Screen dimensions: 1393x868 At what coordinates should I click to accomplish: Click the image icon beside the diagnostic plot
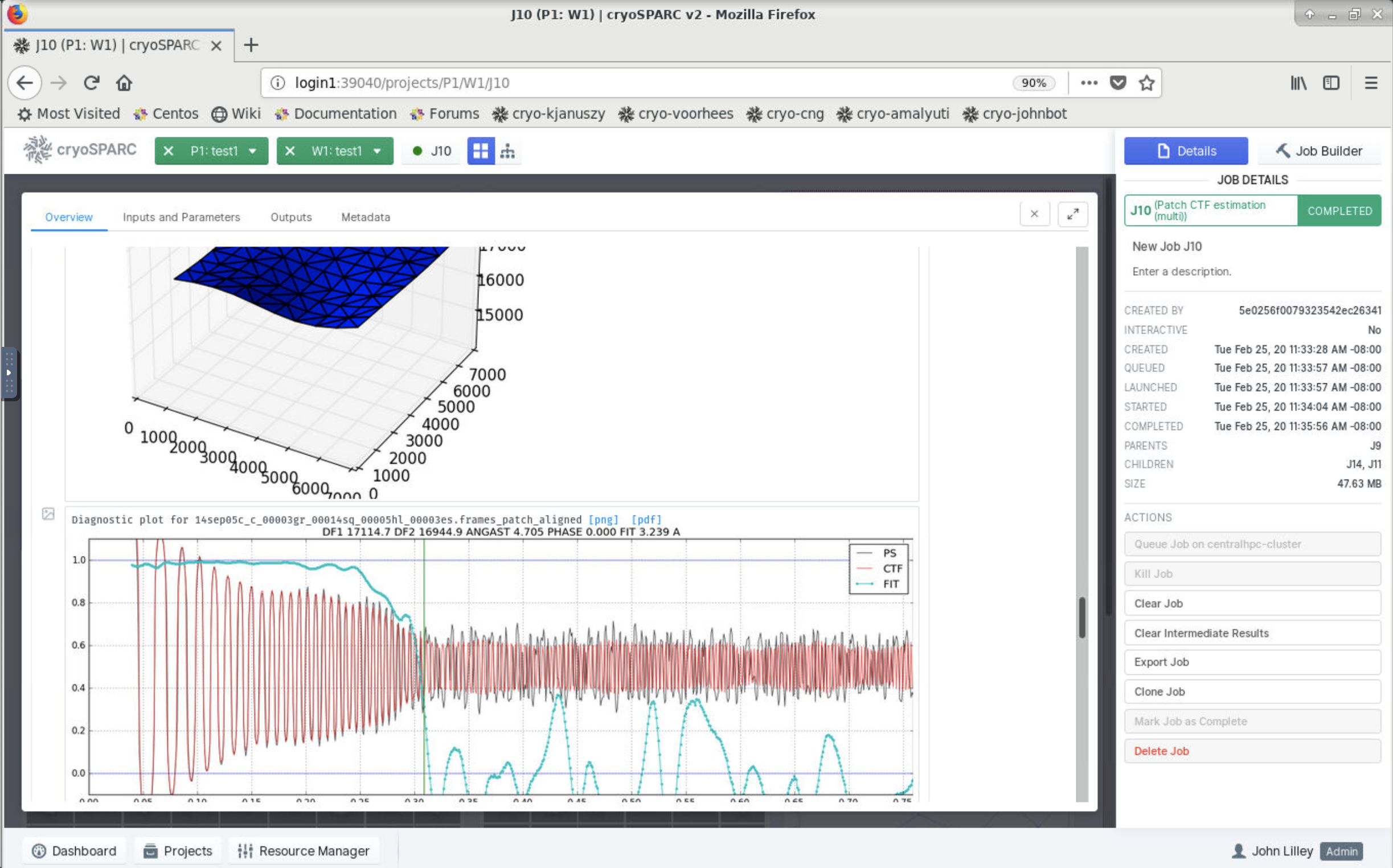tap(48, 514)
